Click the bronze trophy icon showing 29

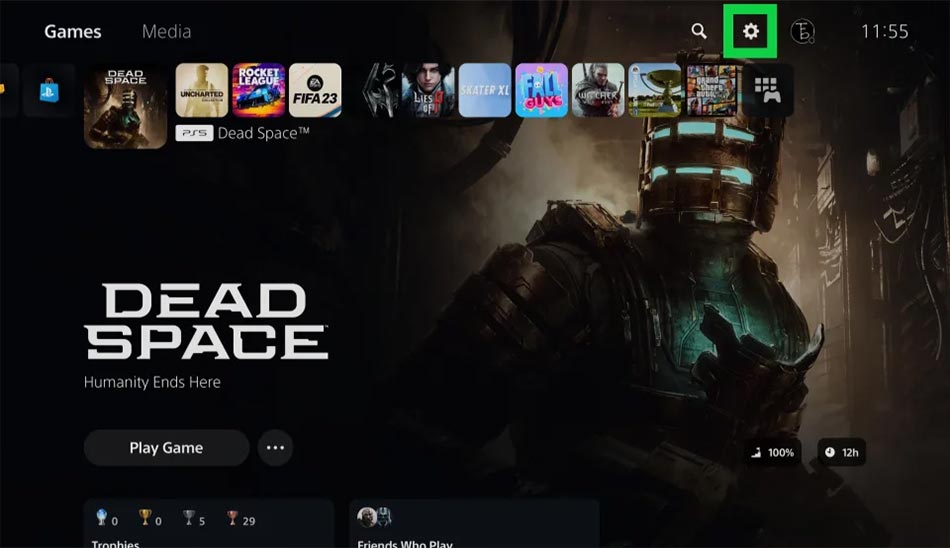coord(232,518)
